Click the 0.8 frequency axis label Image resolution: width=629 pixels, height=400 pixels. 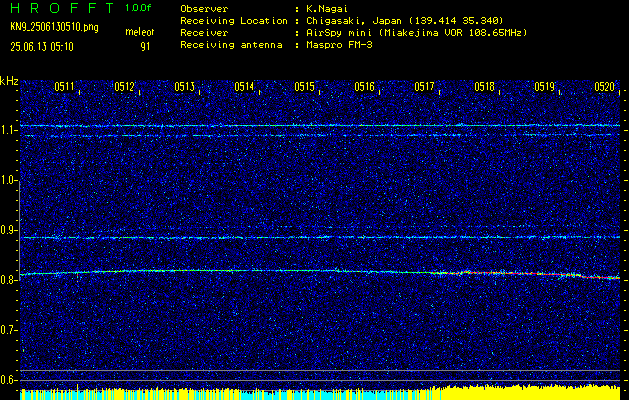pyautogui.click(x=8, y=280)
